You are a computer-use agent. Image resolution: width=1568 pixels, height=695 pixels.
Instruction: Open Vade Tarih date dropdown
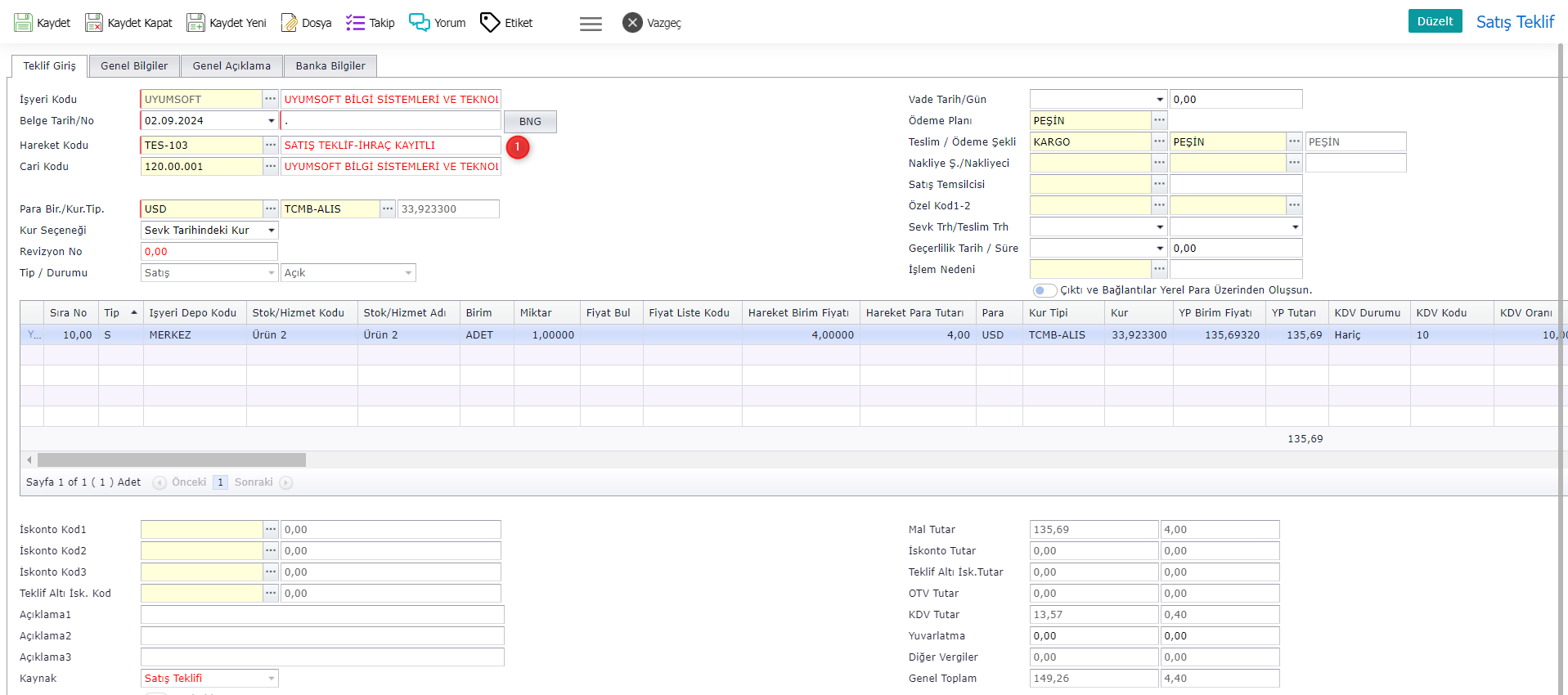pyautogui.click(x=1160, y=99)
